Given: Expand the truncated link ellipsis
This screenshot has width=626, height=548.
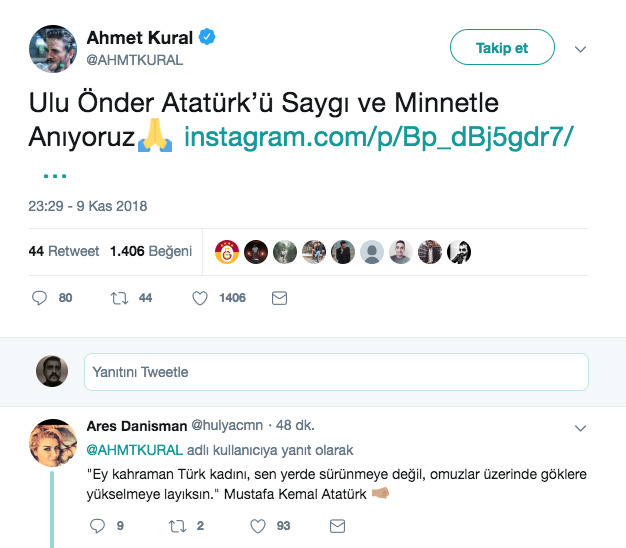Looking at the screenshot, I should click(53, 172).
